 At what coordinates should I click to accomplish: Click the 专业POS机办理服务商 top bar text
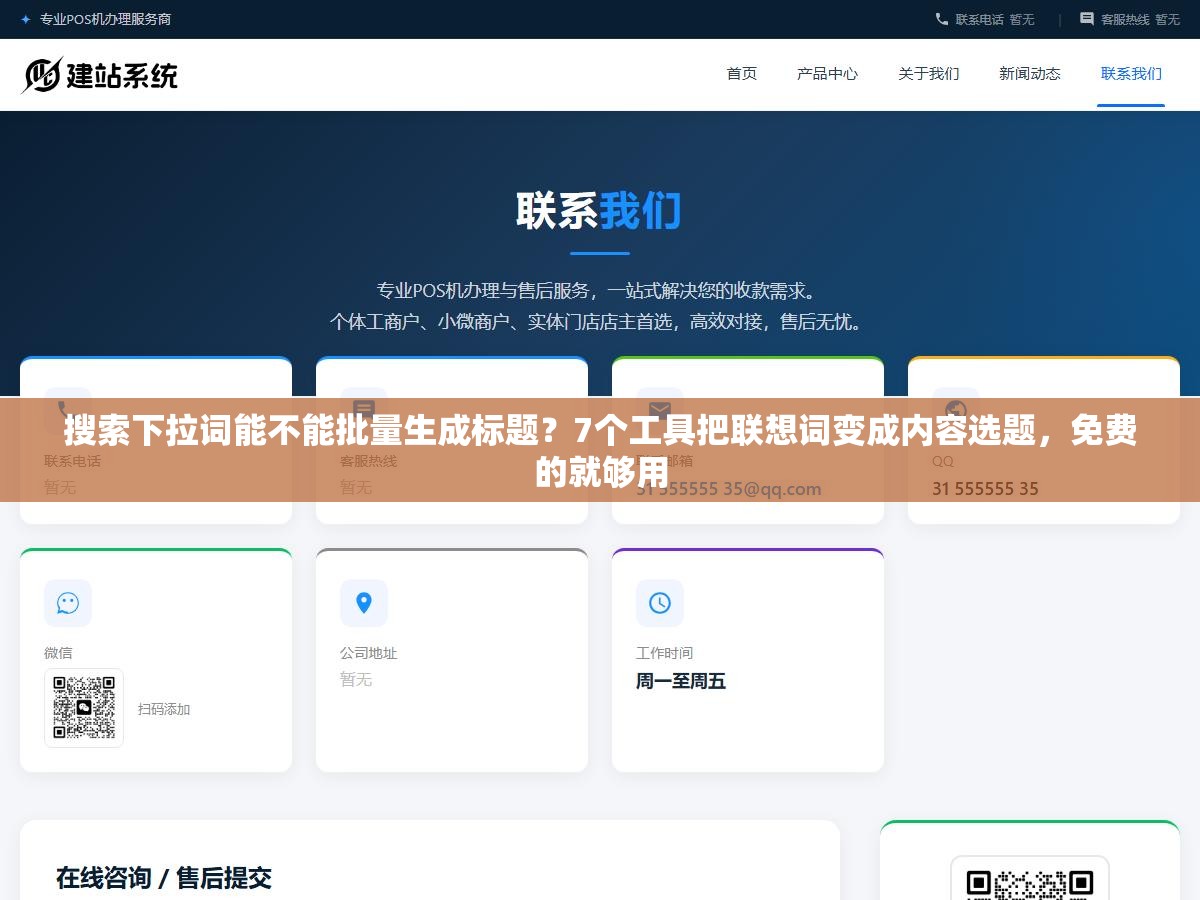105,19
